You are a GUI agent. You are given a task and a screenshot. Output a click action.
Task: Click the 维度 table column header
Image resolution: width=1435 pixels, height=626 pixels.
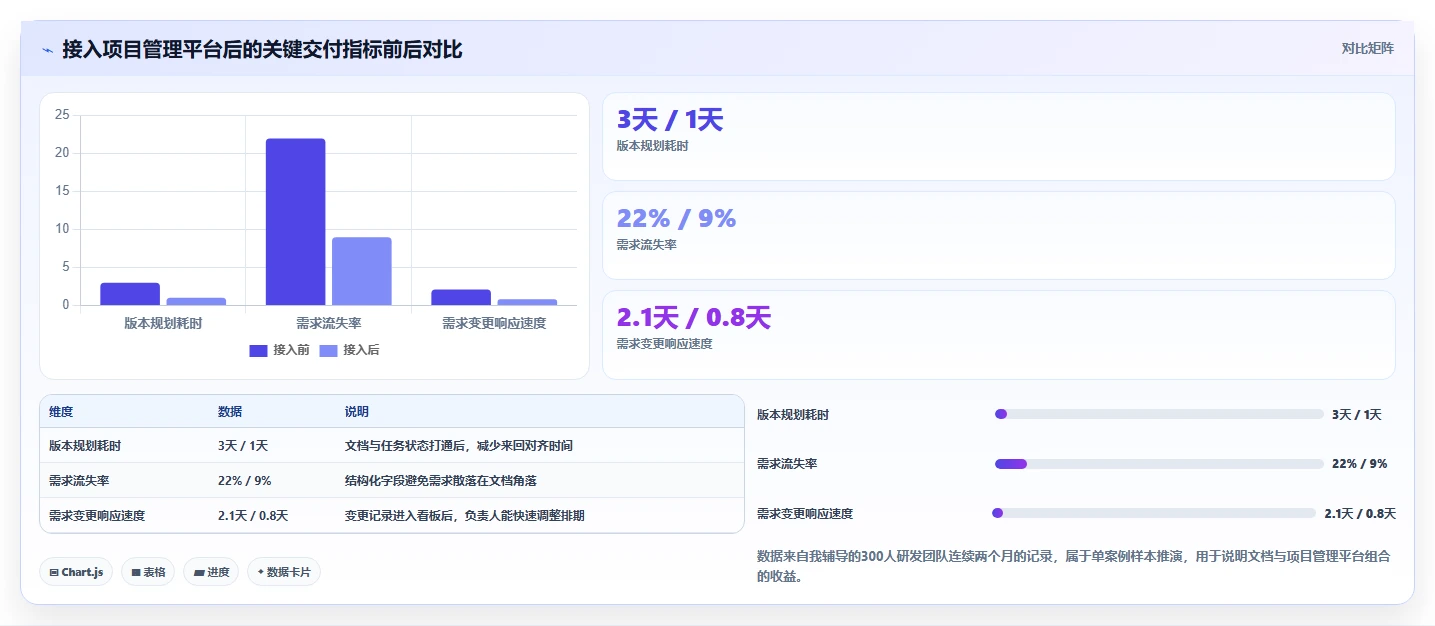pyautogui.click(x=61, y=412)
